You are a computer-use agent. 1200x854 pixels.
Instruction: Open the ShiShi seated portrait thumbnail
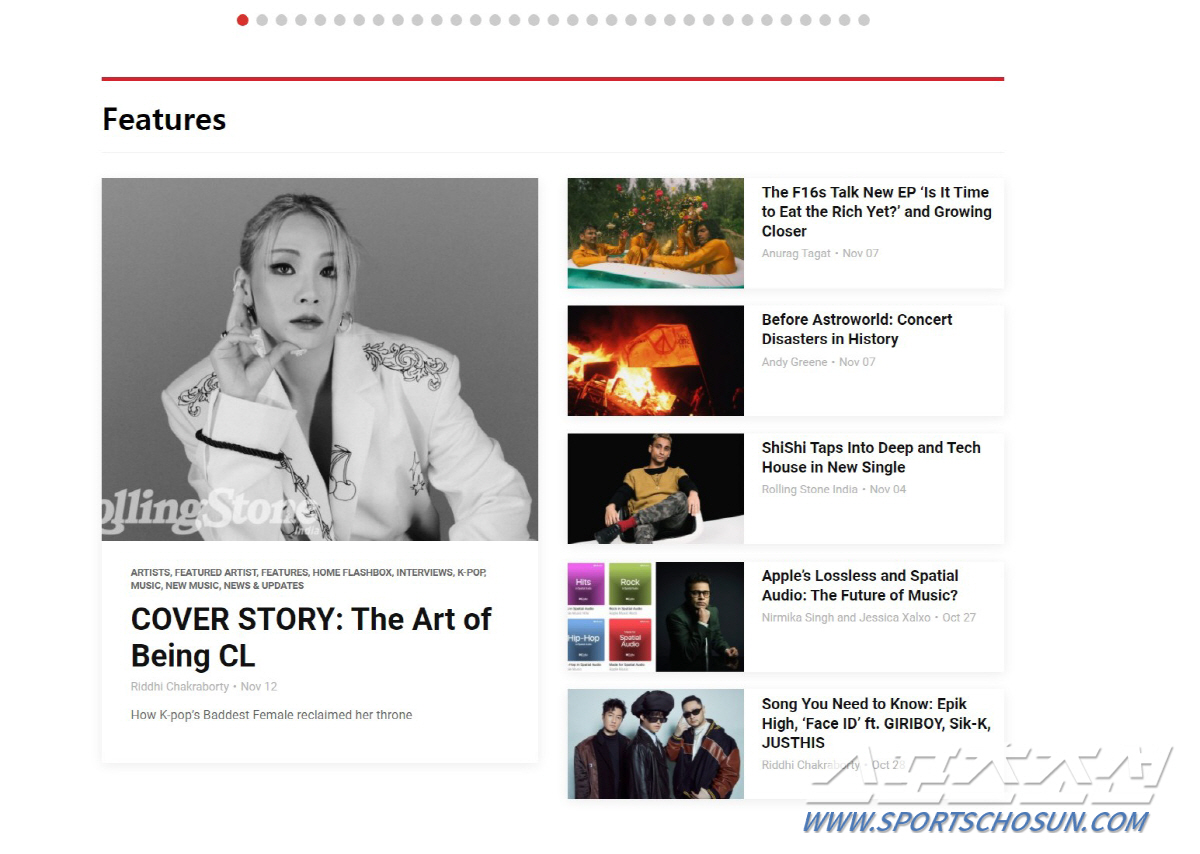656,489
